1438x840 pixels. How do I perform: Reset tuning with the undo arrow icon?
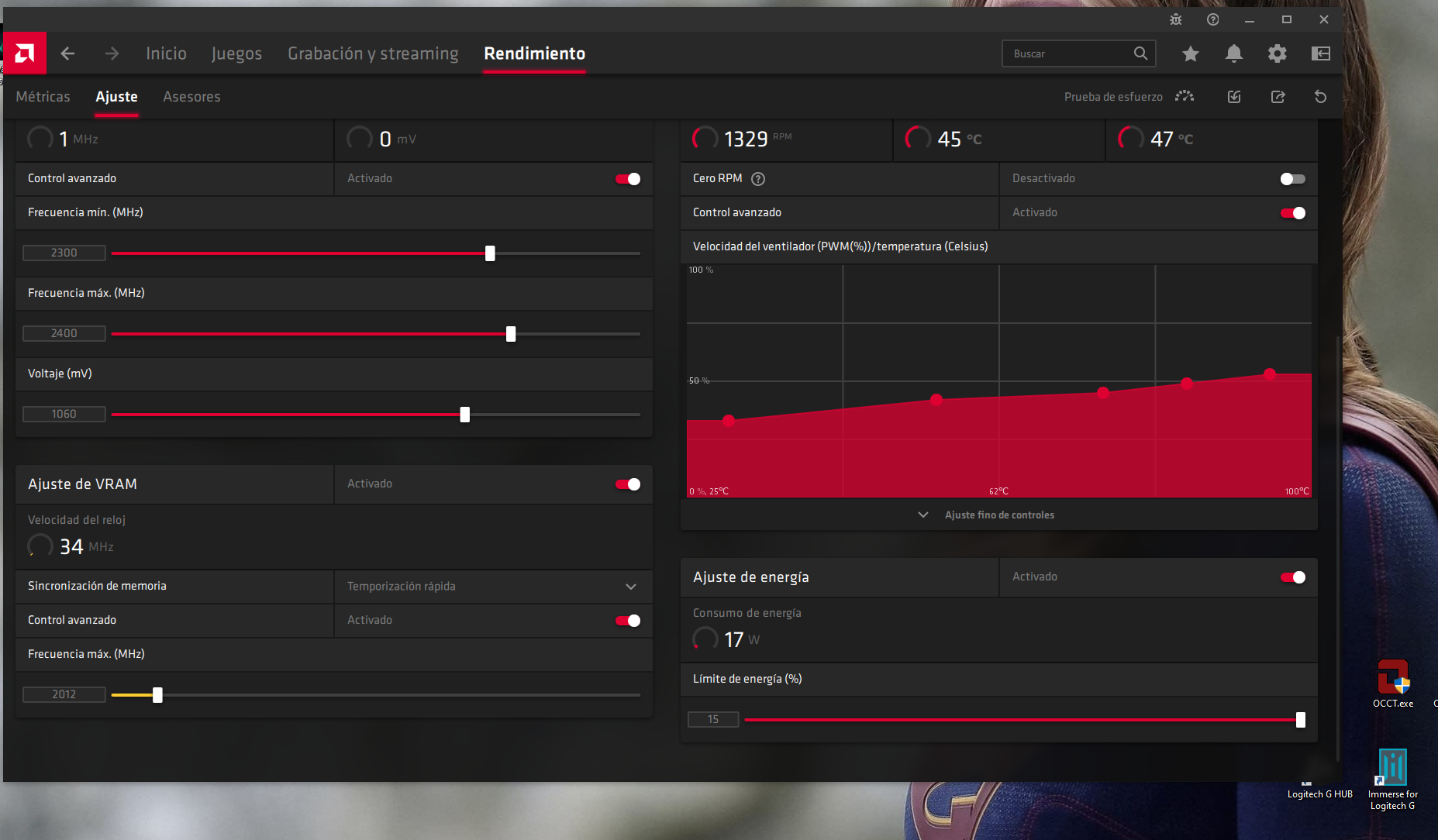[x=1321, y=96]
